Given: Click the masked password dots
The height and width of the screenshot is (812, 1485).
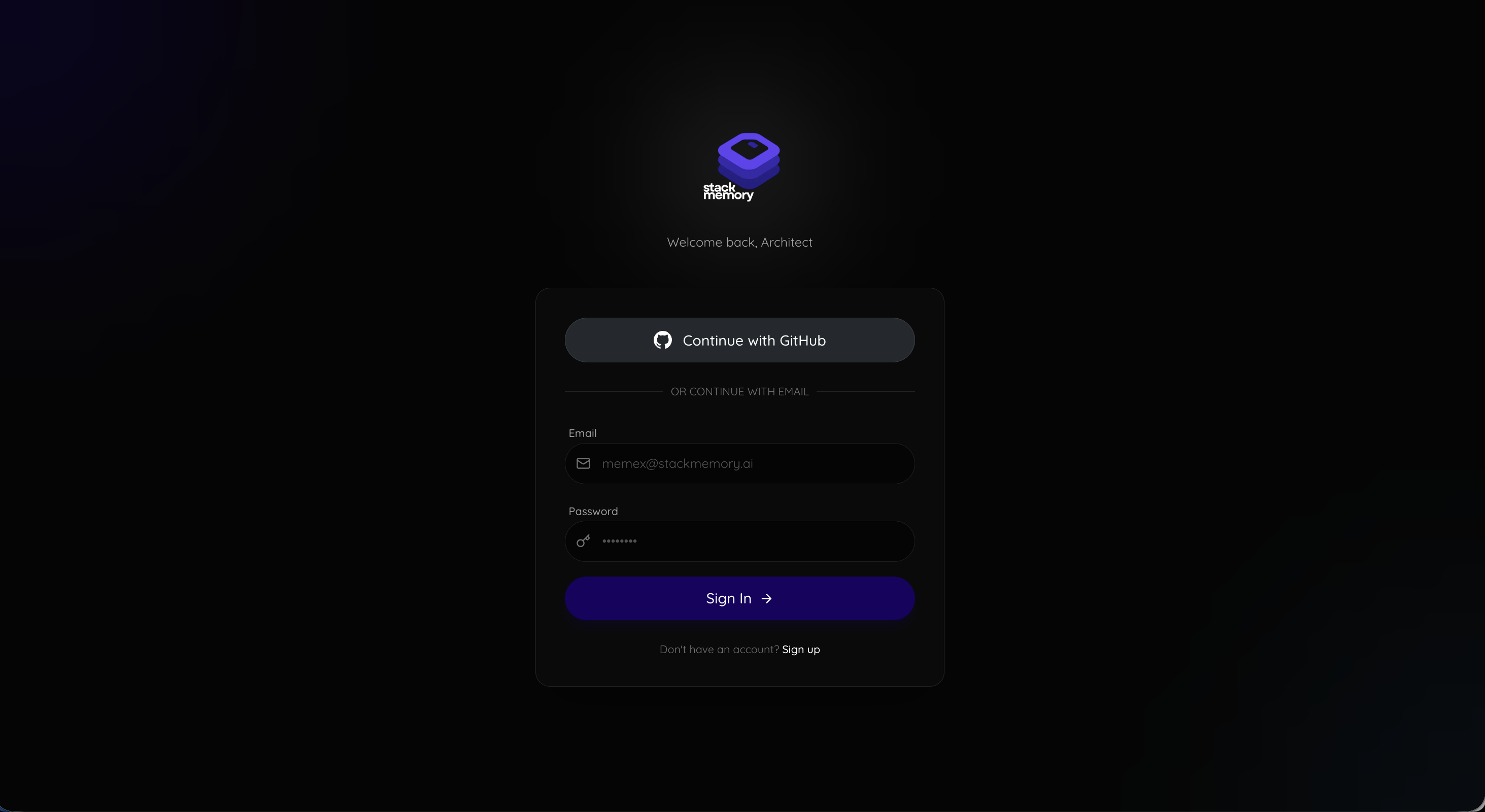Looking at the screenshot, I should [x=619, y=541].
